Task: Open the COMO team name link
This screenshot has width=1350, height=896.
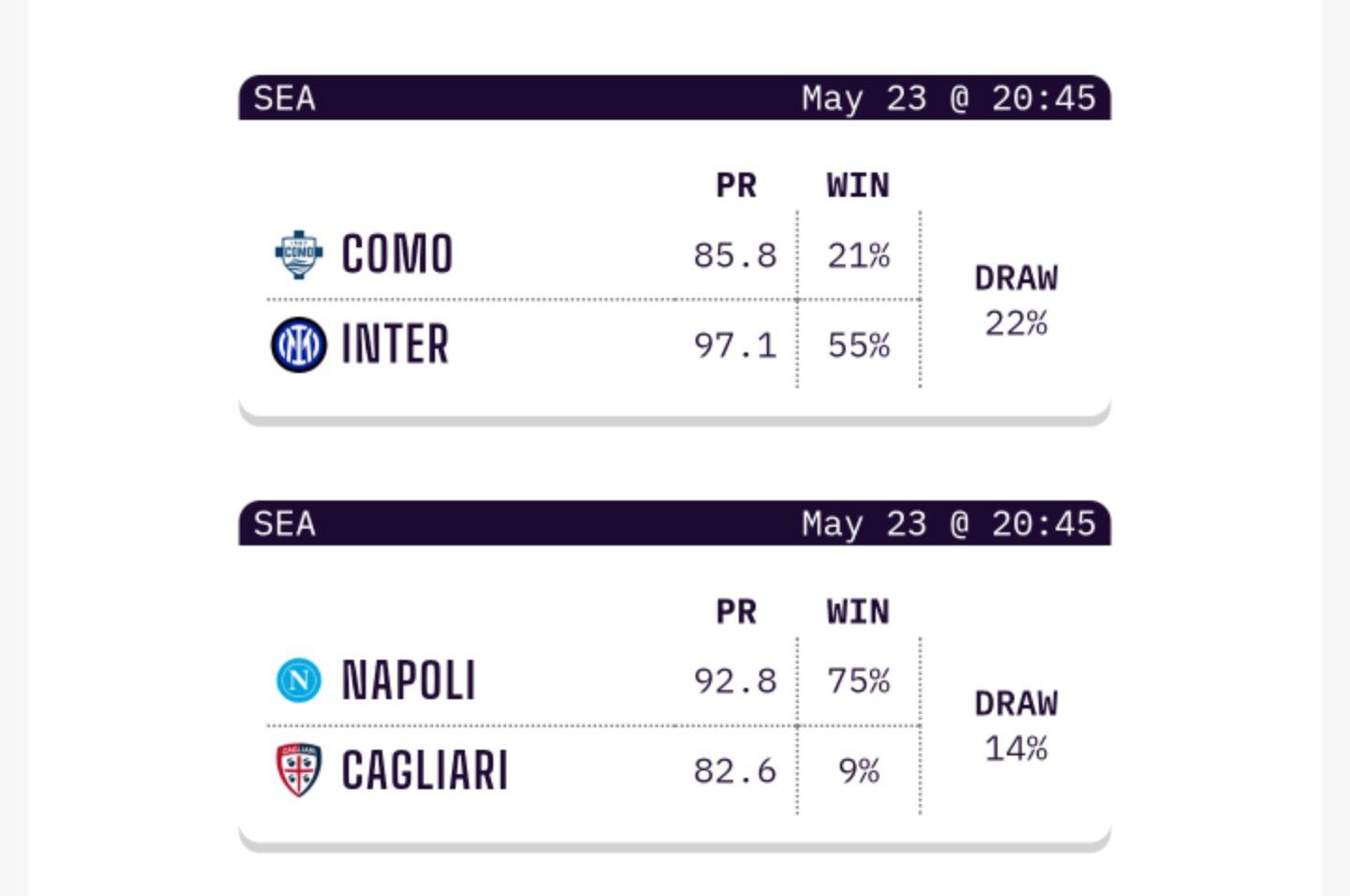Action: pos(397,255)
